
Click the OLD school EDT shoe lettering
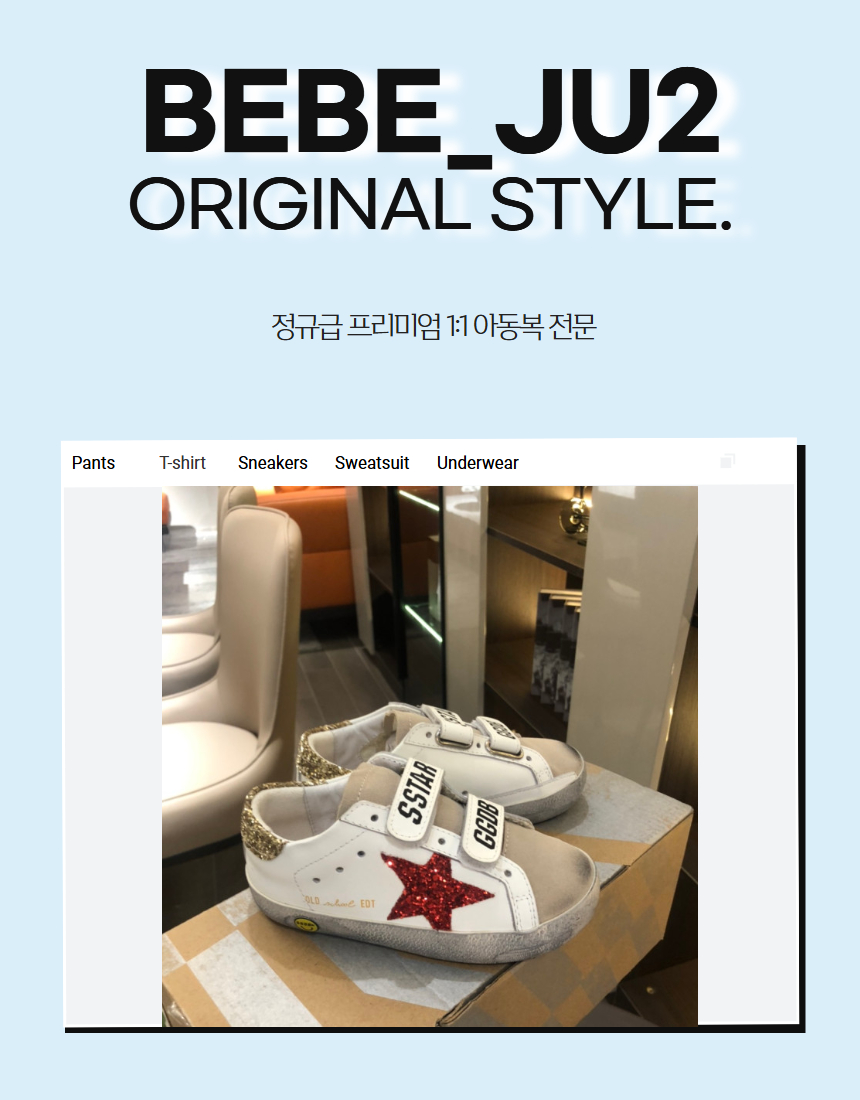tap(340, 902)
